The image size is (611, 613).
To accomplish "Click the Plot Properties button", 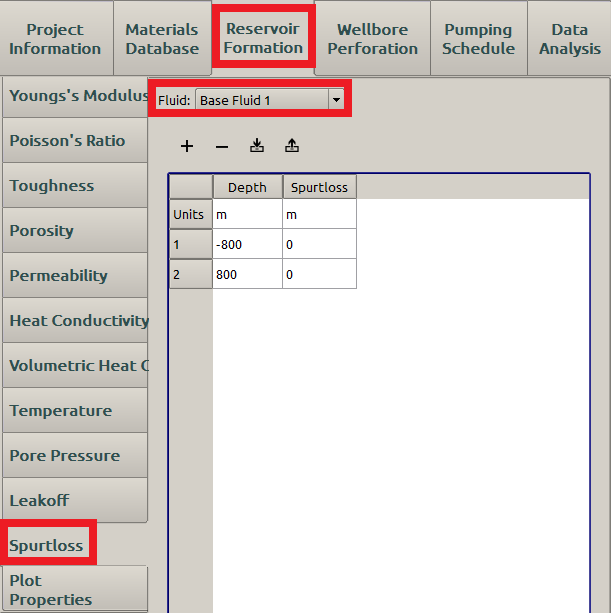I will (x=75, y=589).
